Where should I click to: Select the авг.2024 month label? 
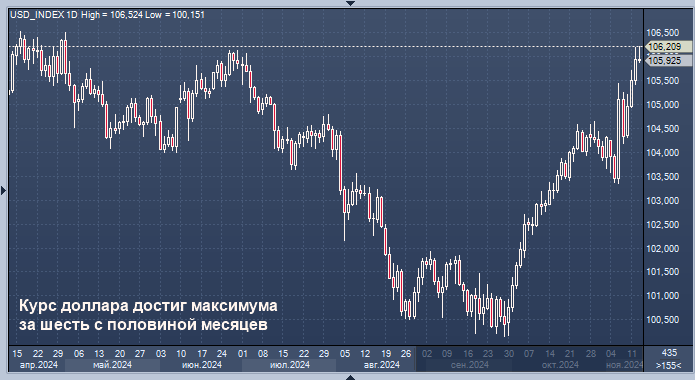382,365
